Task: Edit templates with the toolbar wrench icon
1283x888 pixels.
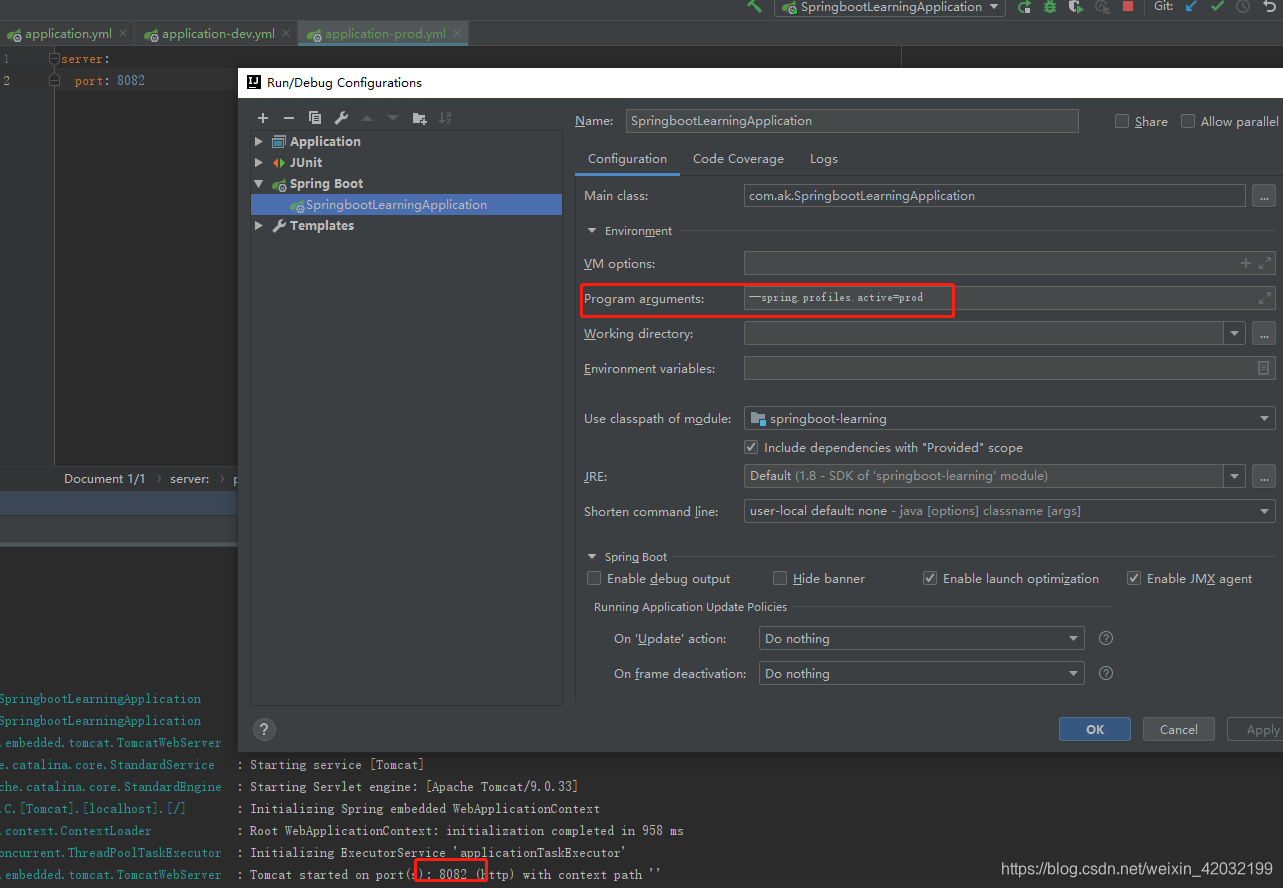Action: [x=341, y=118]
